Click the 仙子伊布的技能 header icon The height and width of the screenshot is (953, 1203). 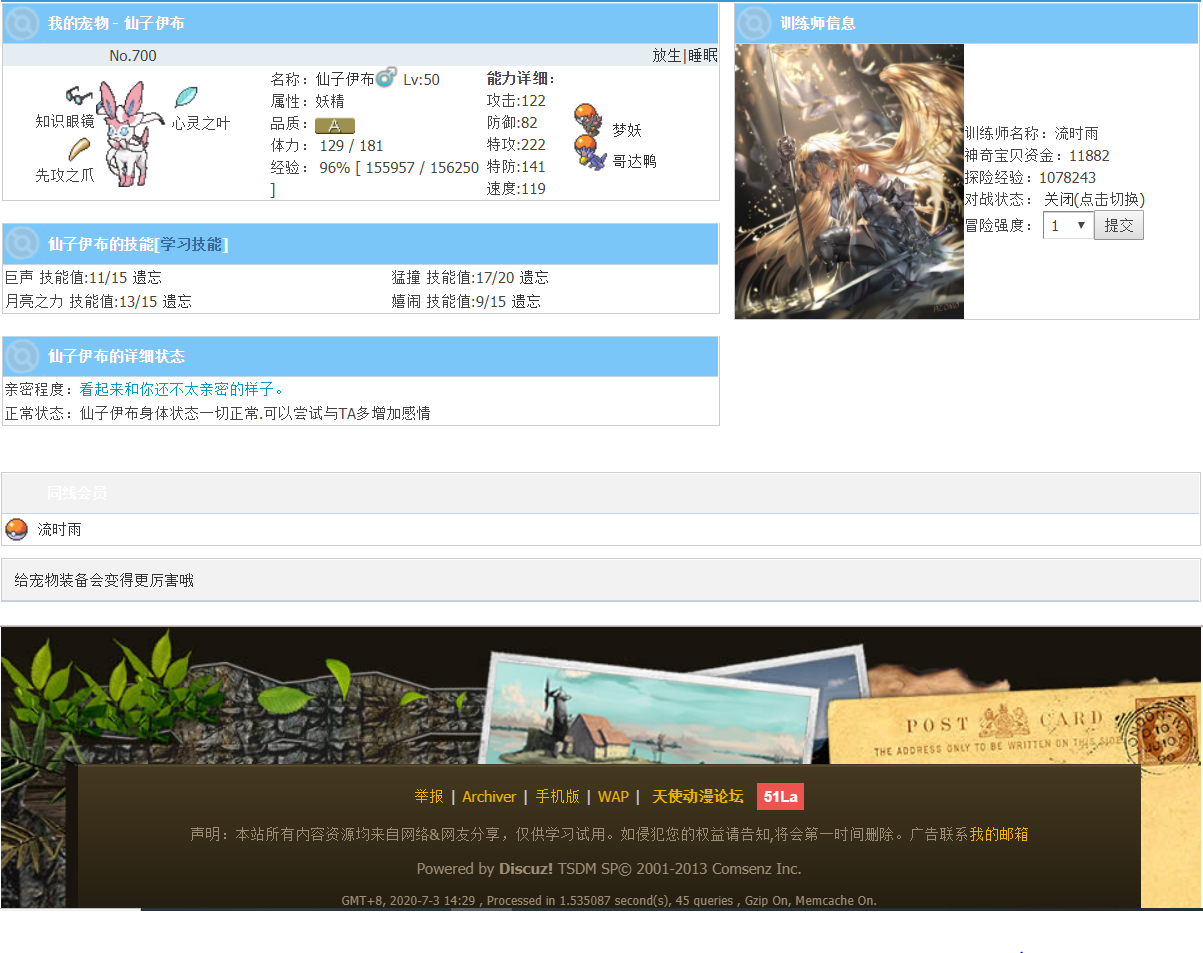click(22, 244)
